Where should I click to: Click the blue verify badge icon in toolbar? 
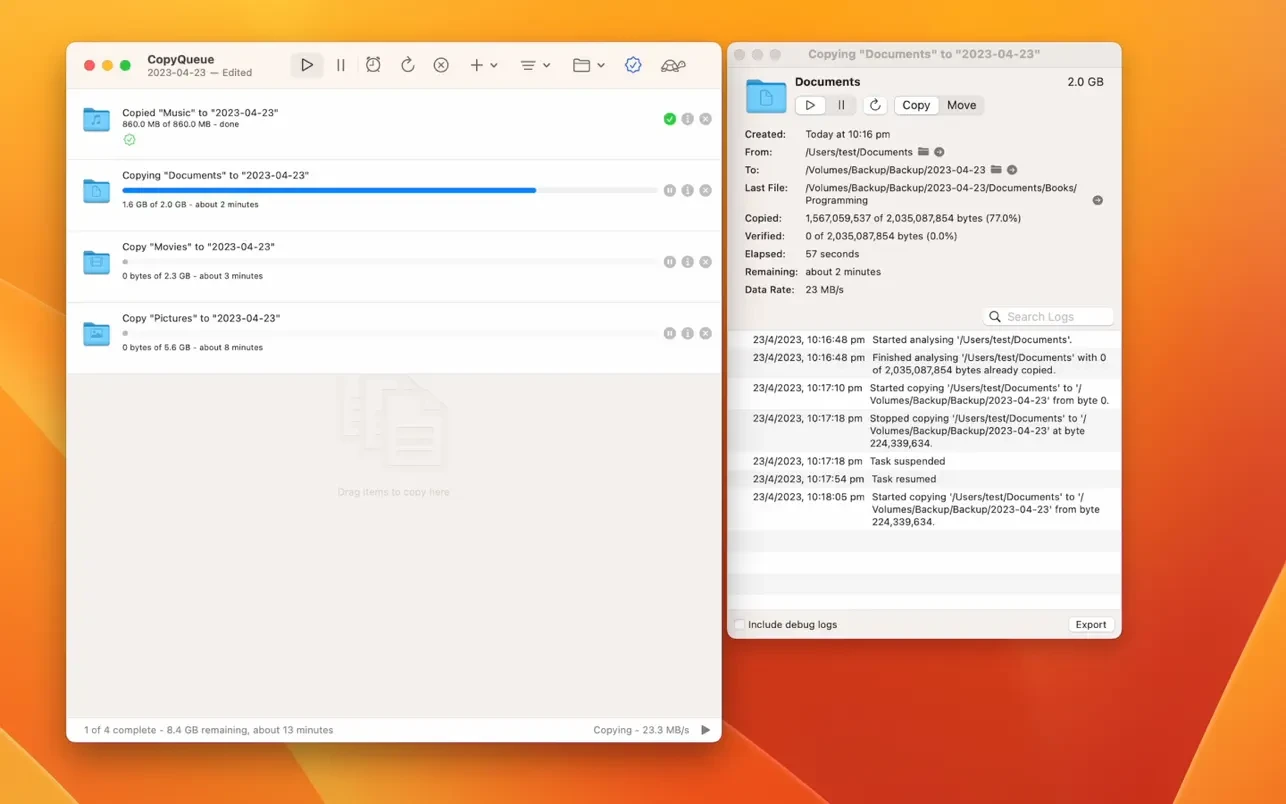tap(633, 65)
